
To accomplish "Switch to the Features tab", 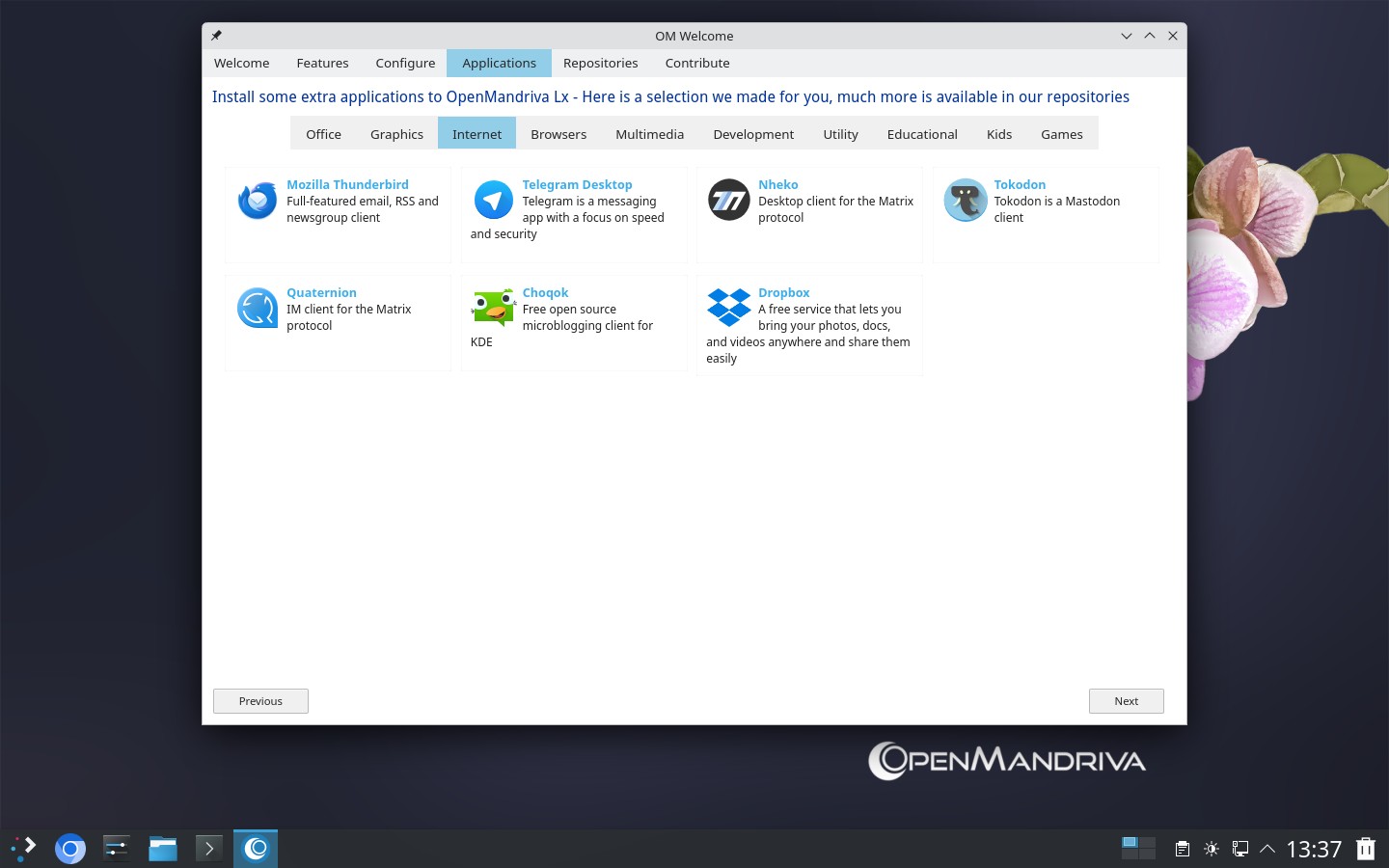I will tap(322, 63).
